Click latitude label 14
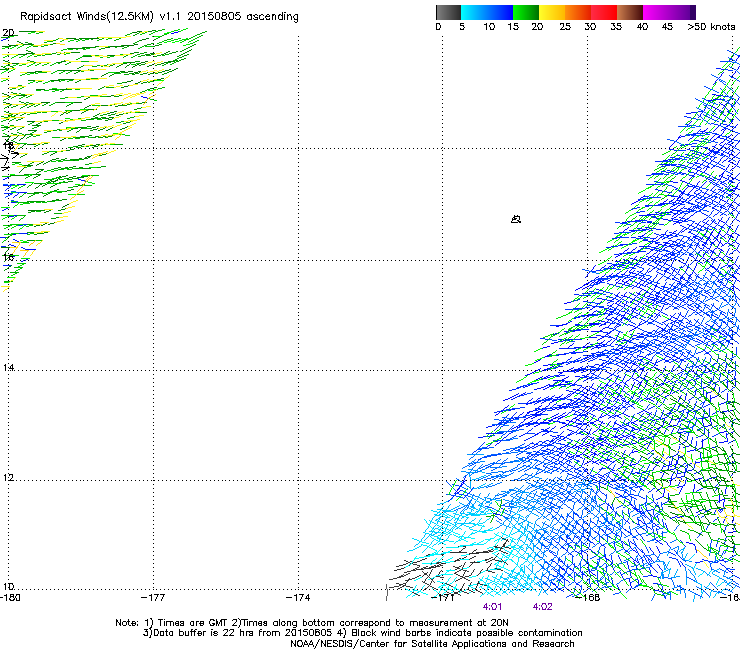740x650 pixels. coord(8,368)
